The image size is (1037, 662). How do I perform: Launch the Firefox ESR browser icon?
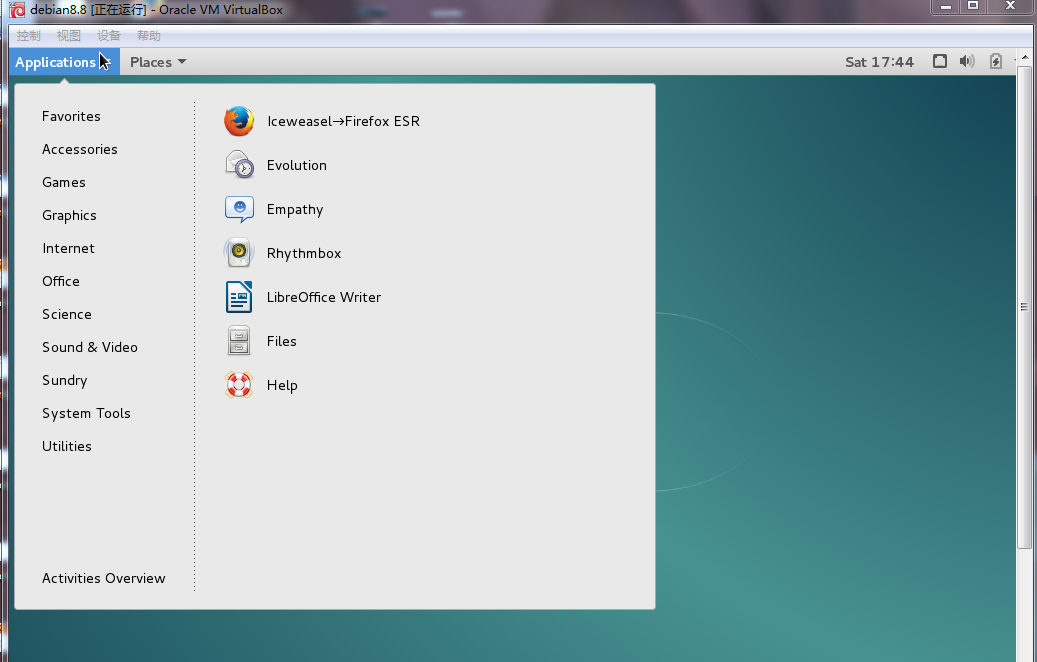tap(239, 121)
